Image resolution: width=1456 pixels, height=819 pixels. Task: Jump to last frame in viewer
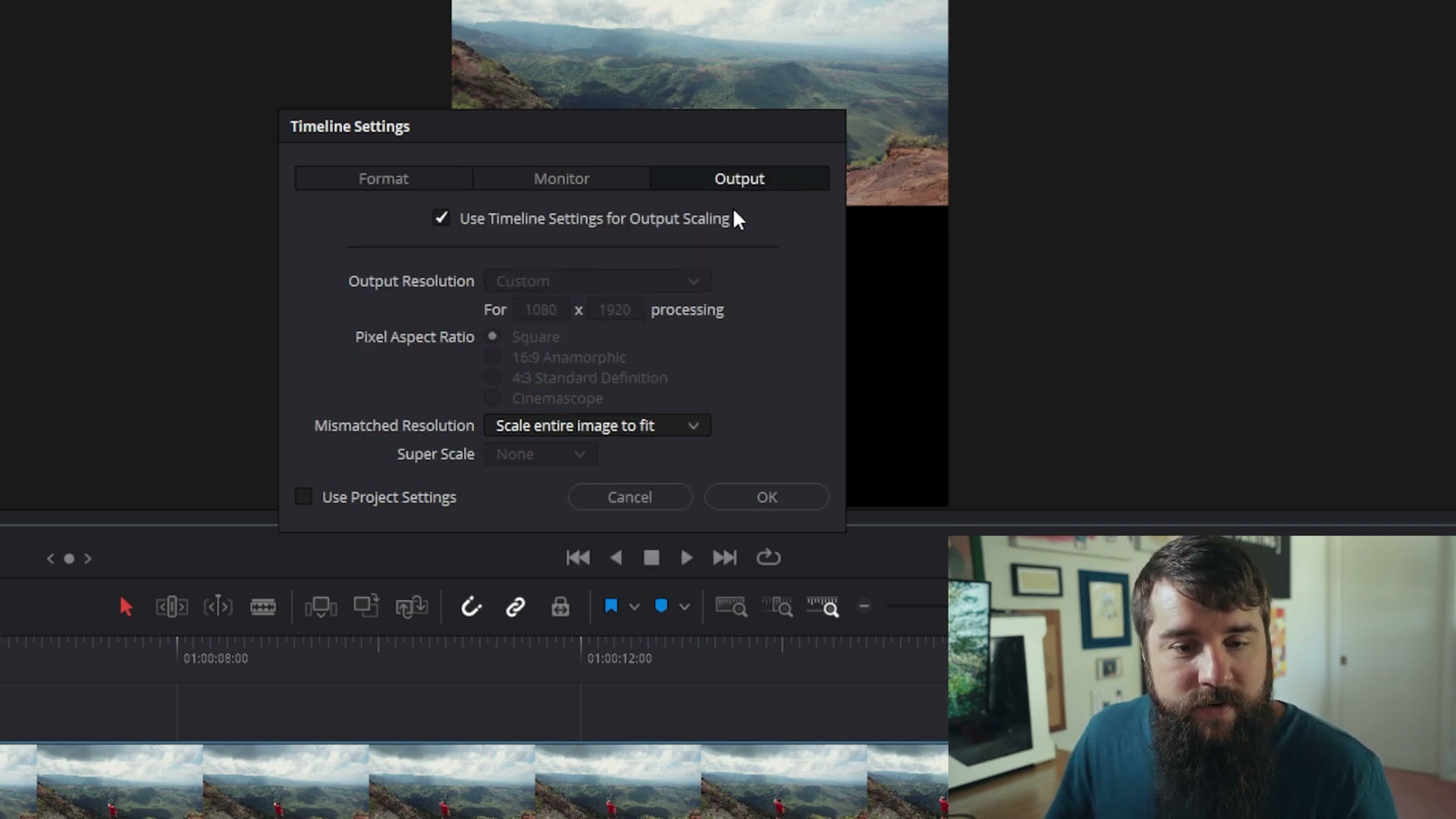[x=724, y=557]
